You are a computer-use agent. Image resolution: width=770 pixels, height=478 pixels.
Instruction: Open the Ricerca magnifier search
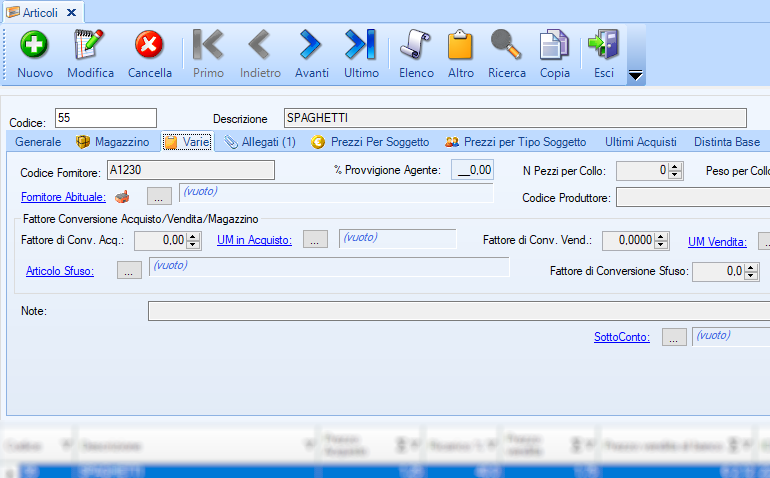(506, 46)
